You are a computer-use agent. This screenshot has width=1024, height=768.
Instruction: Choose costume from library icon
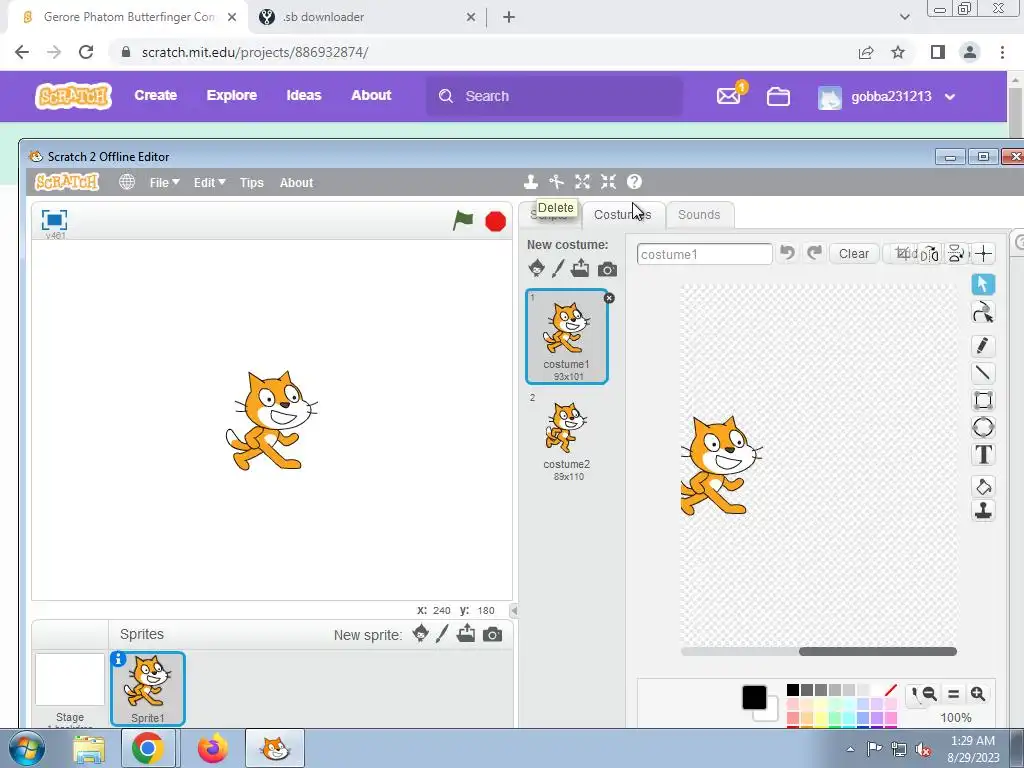coord(537,268)
